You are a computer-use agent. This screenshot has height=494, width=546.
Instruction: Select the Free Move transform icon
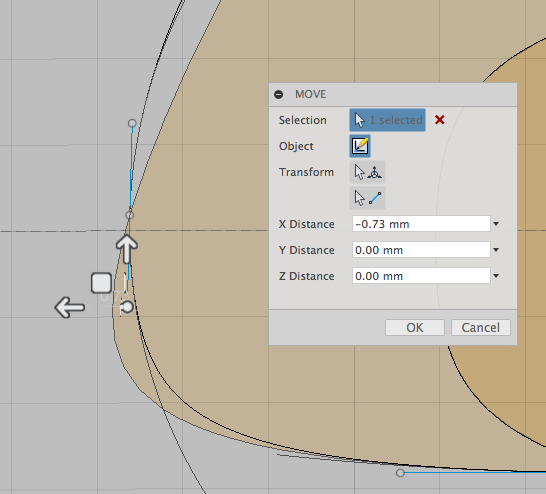click(x=367, y=172)
